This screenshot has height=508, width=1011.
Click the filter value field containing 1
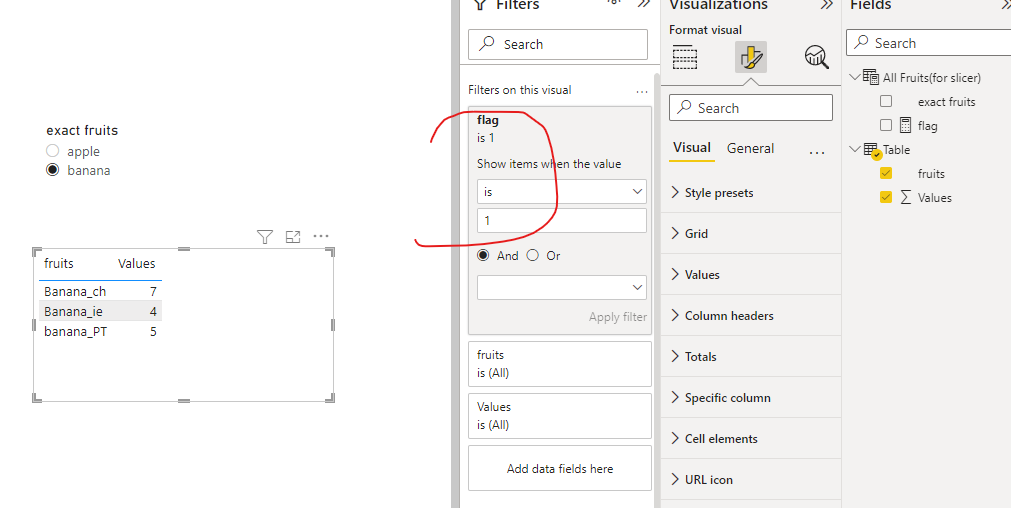pyautogui.click(x=562, y=220)
